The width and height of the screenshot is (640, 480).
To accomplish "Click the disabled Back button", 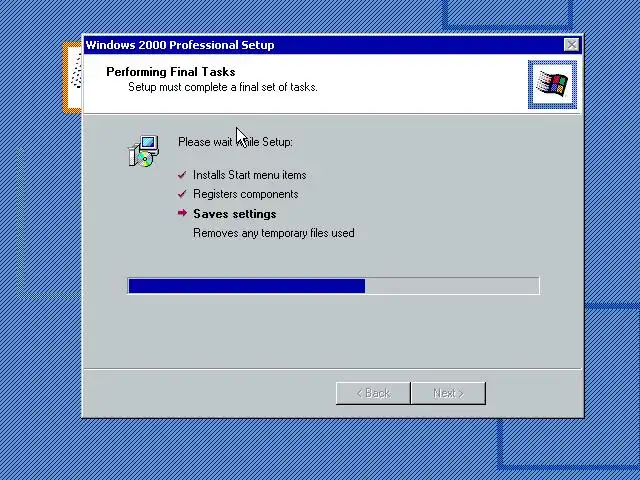I will tap(373, 393).
